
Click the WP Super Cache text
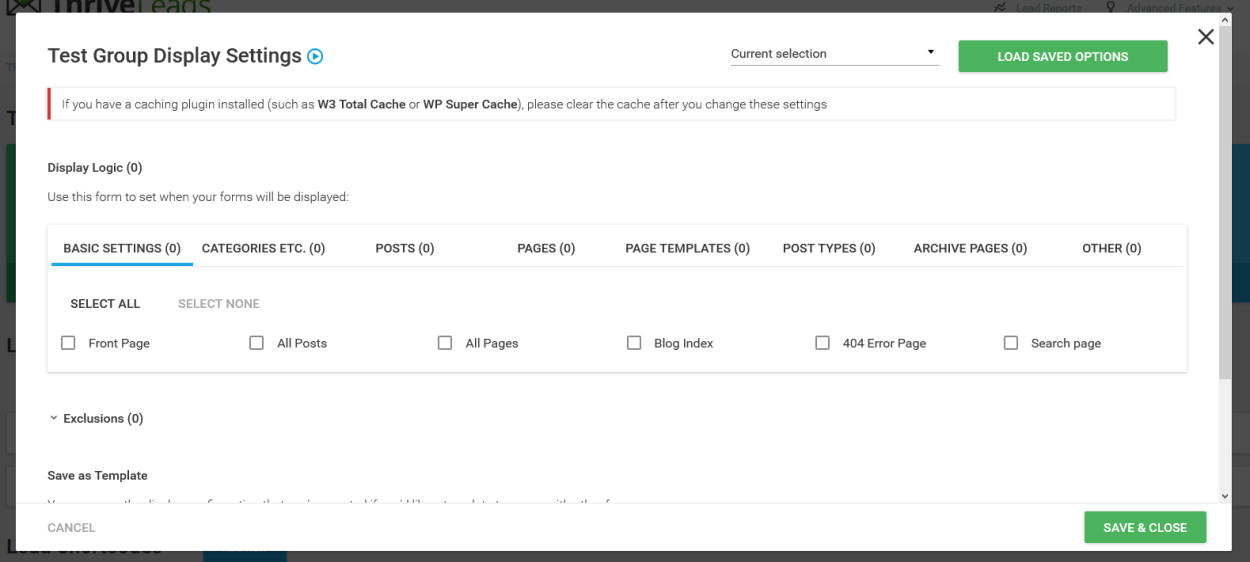click(x=471, y=104)
